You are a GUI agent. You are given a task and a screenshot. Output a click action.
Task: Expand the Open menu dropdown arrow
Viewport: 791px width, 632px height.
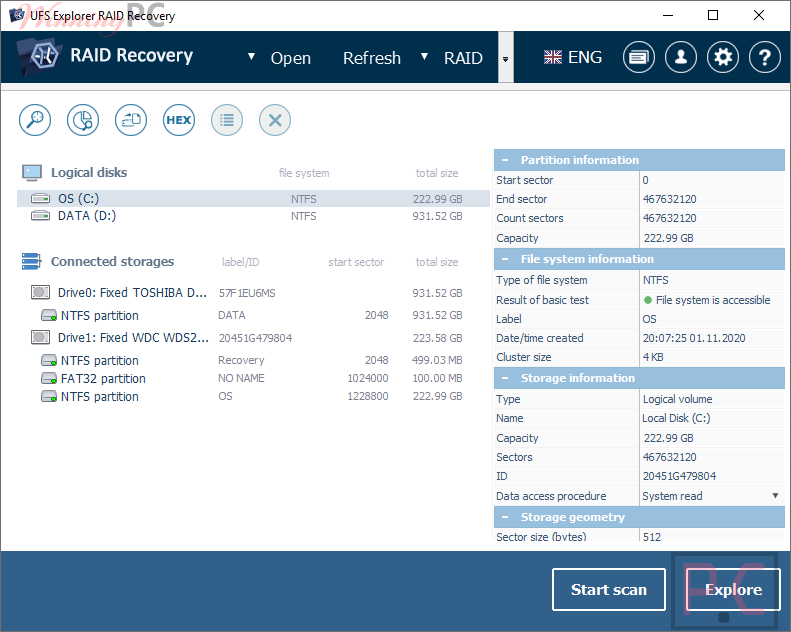(x=251, y=56)
